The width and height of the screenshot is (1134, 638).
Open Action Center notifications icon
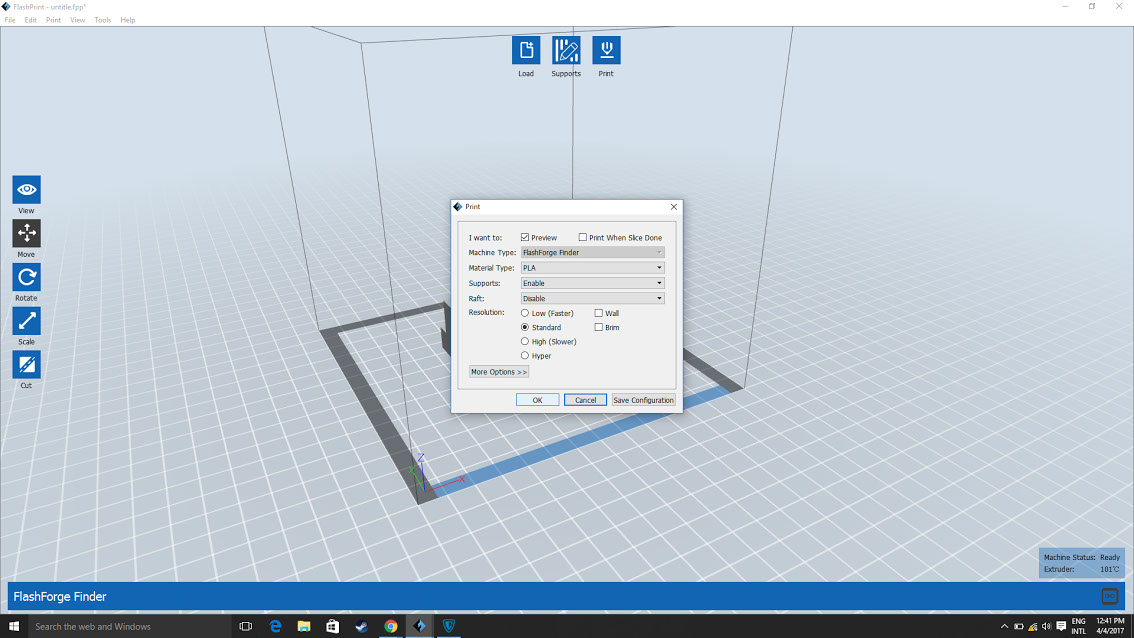tap(1061, 626)
